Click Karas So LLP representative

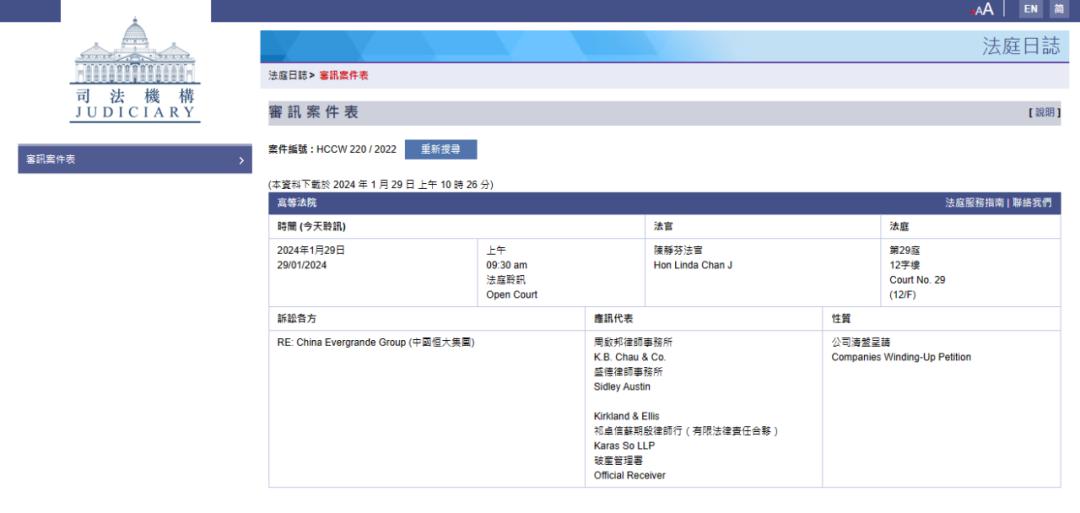pos(624,446)
